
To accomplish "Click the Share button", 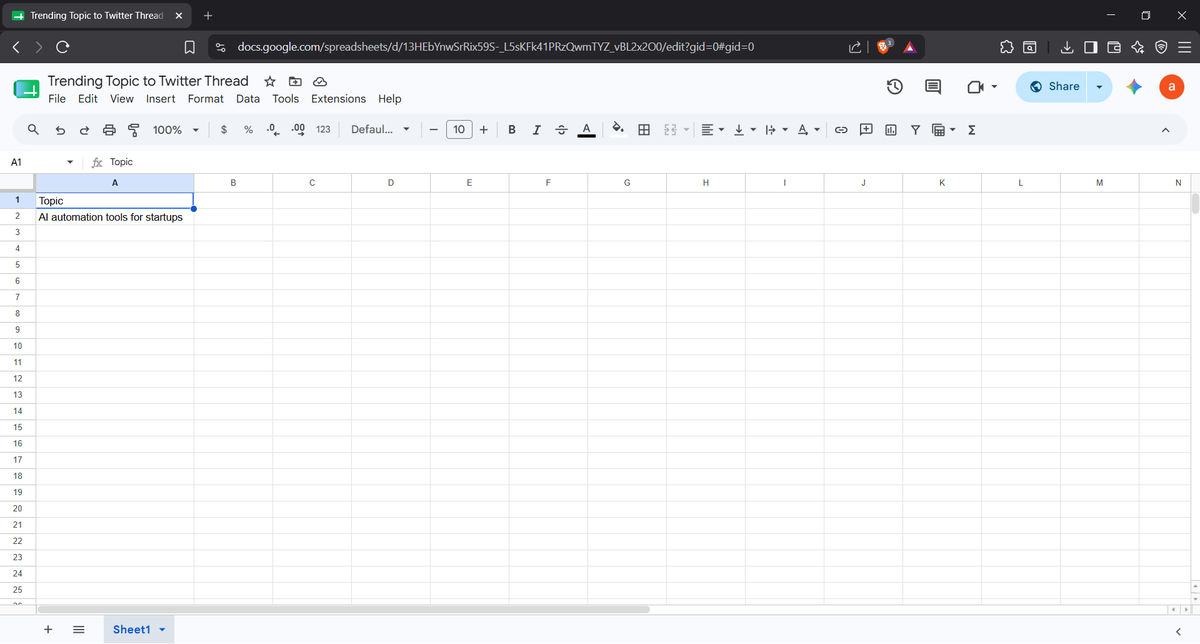I will pos(1054,87).
